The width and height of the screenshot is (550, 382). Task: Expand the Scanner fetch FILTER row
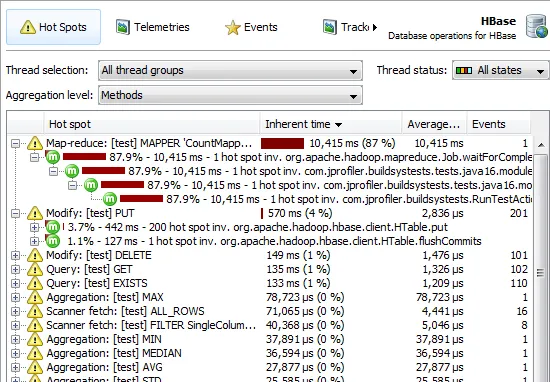point(15,325)
